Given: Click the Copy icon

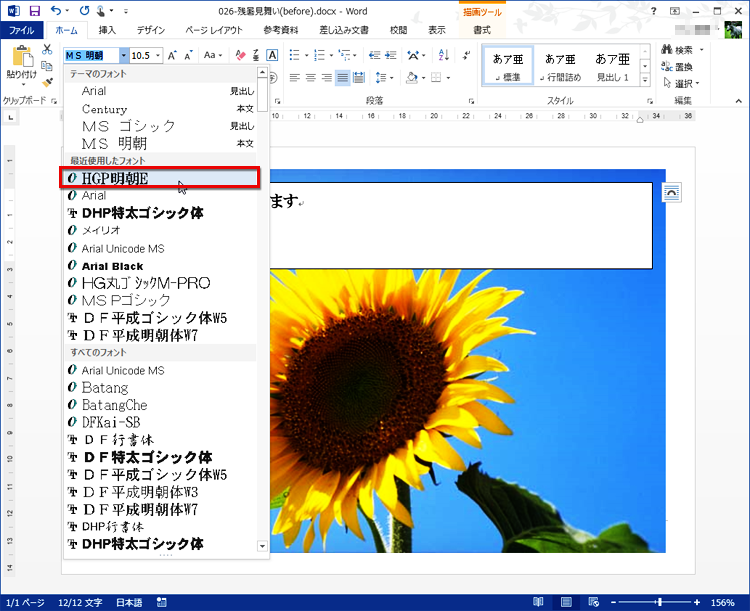Looking at the screenshot, I should (x=47, y=66).
